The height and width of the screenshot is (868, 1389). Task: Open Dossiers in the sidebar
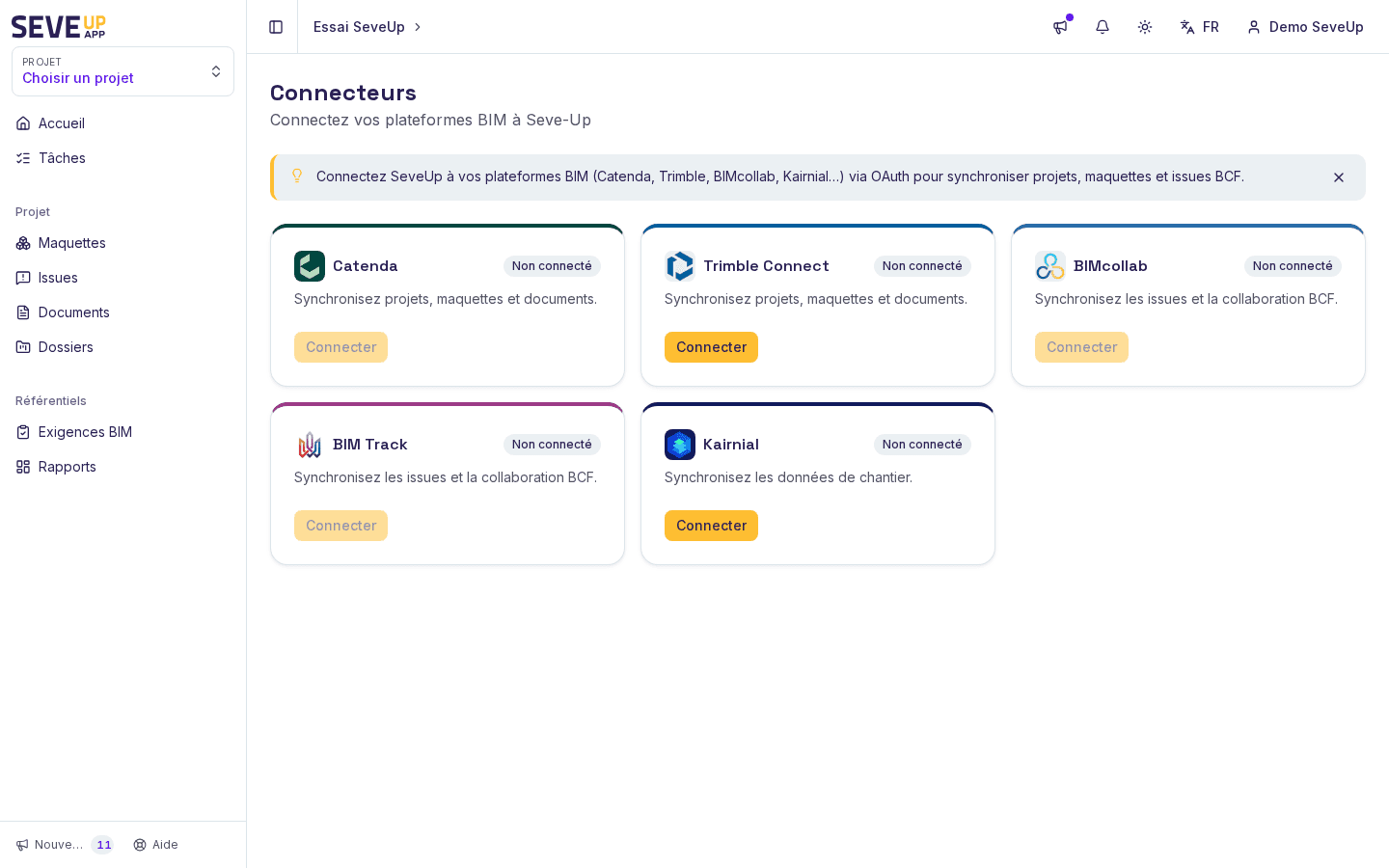pyautogui.click(x=123, y=347)
